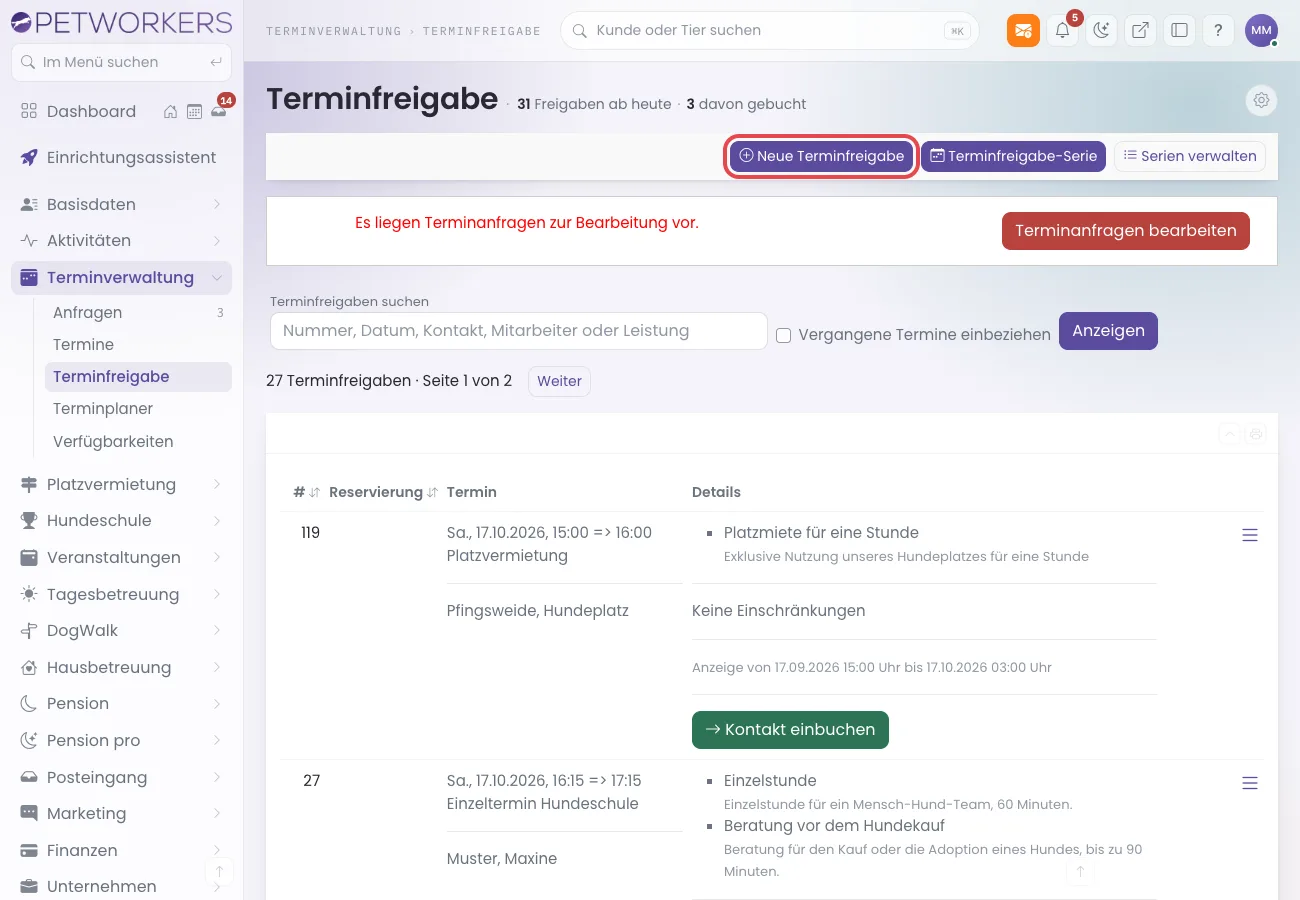1300x900 pixels.
Task: Open Einrichtungsassistent in the sidebar
Action: pos(121,158)
